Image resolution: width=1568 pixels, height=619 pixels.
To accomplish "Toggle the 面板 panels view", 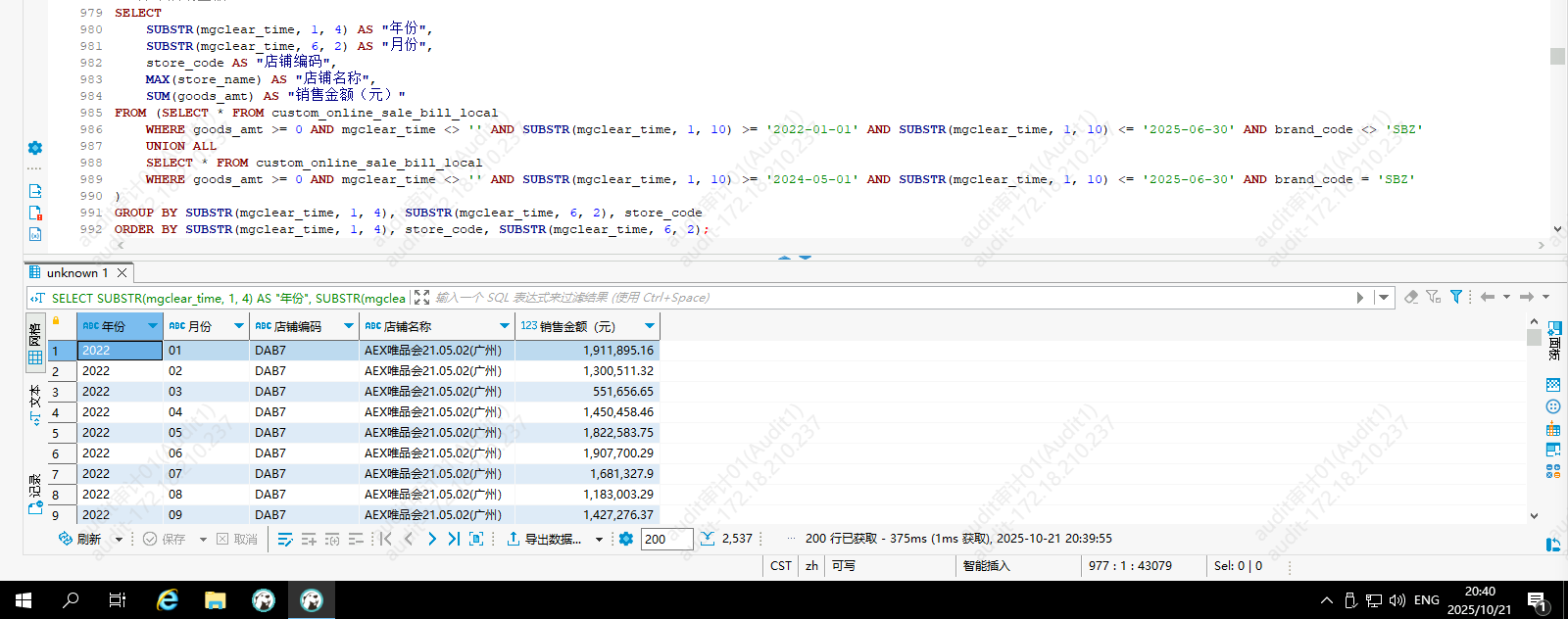I will pyautogui.click(x=1553, y=338).
